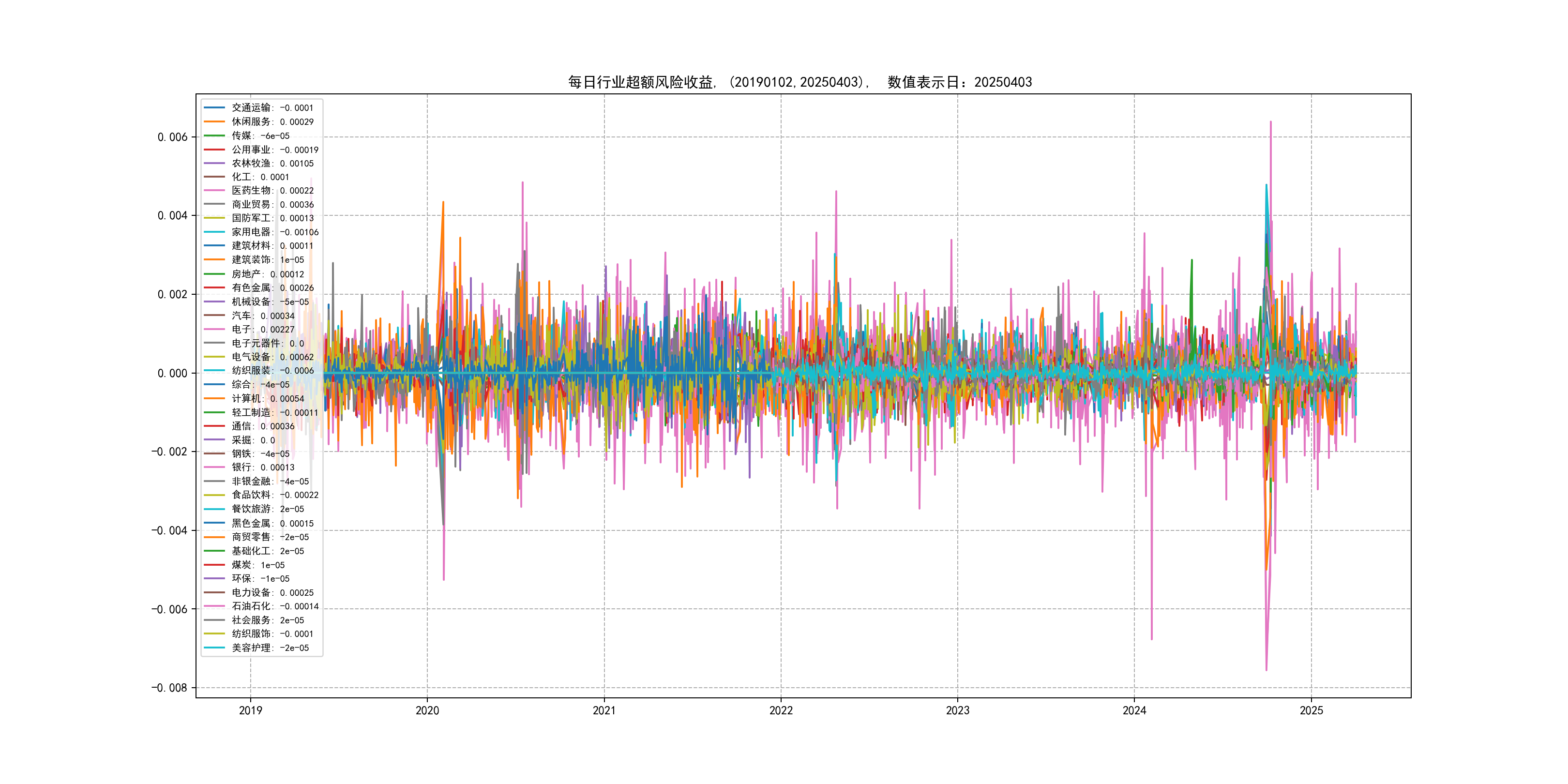Image resolution: width=1568 pixels, height=784 pixels.
Task: Click the 0.006 y-axis tick label
Action: 172,137
